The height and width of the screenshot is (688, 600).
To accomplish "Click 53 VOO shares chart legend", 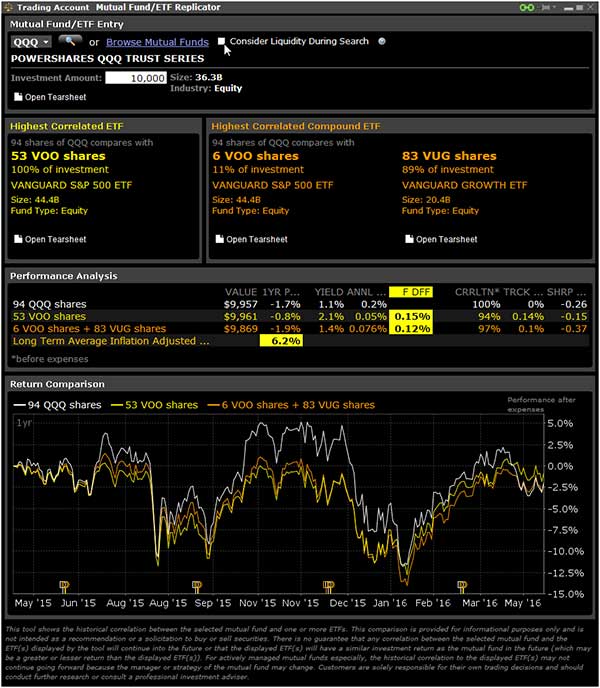I will [x=154, y=405].
